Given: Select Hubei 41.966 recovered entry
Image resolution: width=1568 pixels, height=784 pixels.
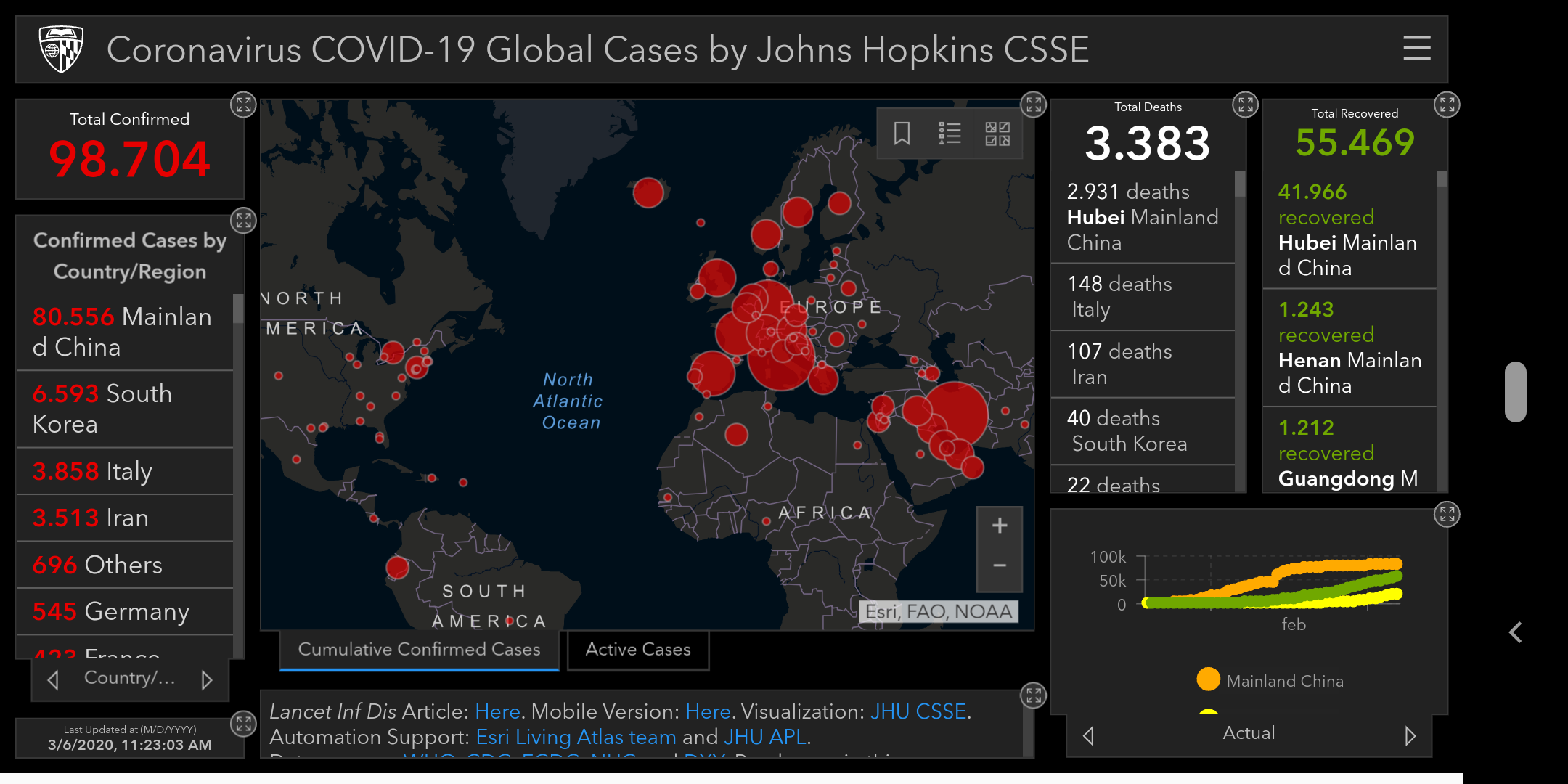Looking at the screenshot, I should pos(1349,229).
